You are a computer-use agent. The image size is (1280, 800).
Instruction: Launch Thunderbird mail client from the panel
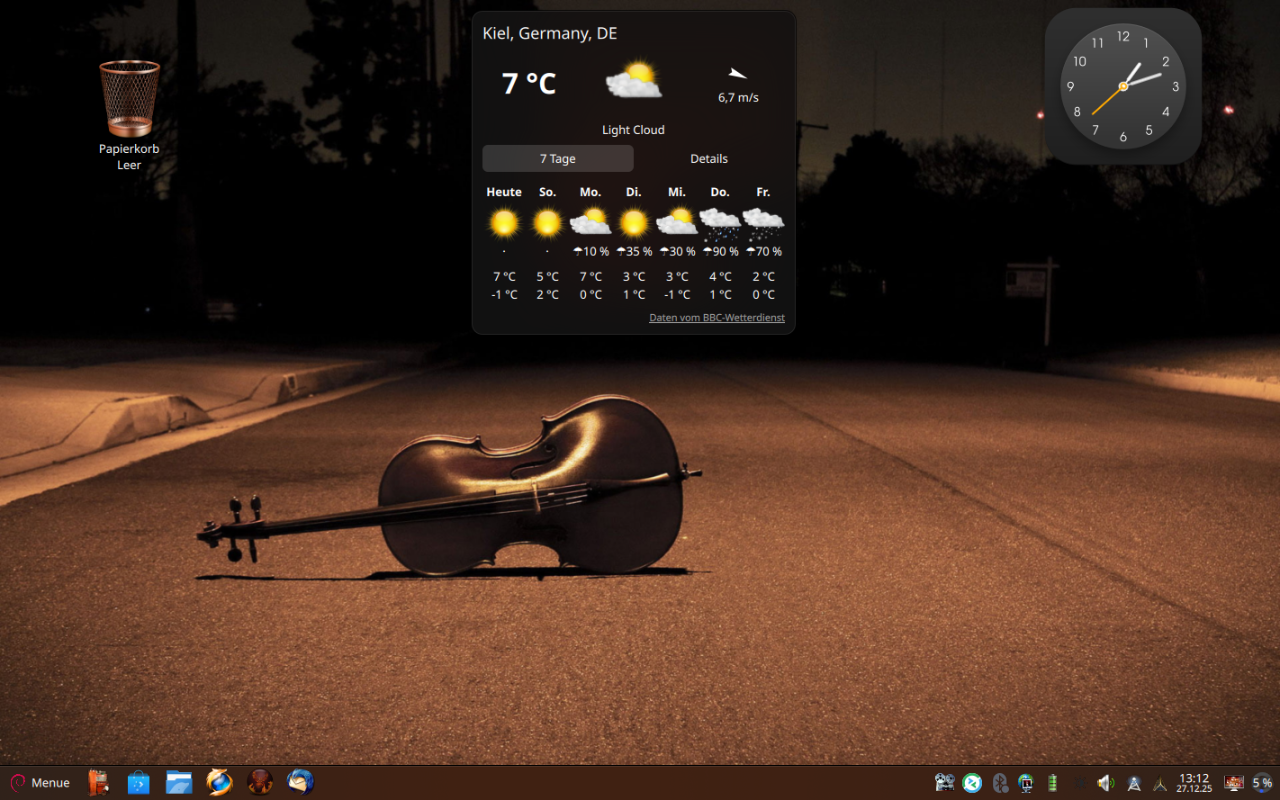point(300,782)
